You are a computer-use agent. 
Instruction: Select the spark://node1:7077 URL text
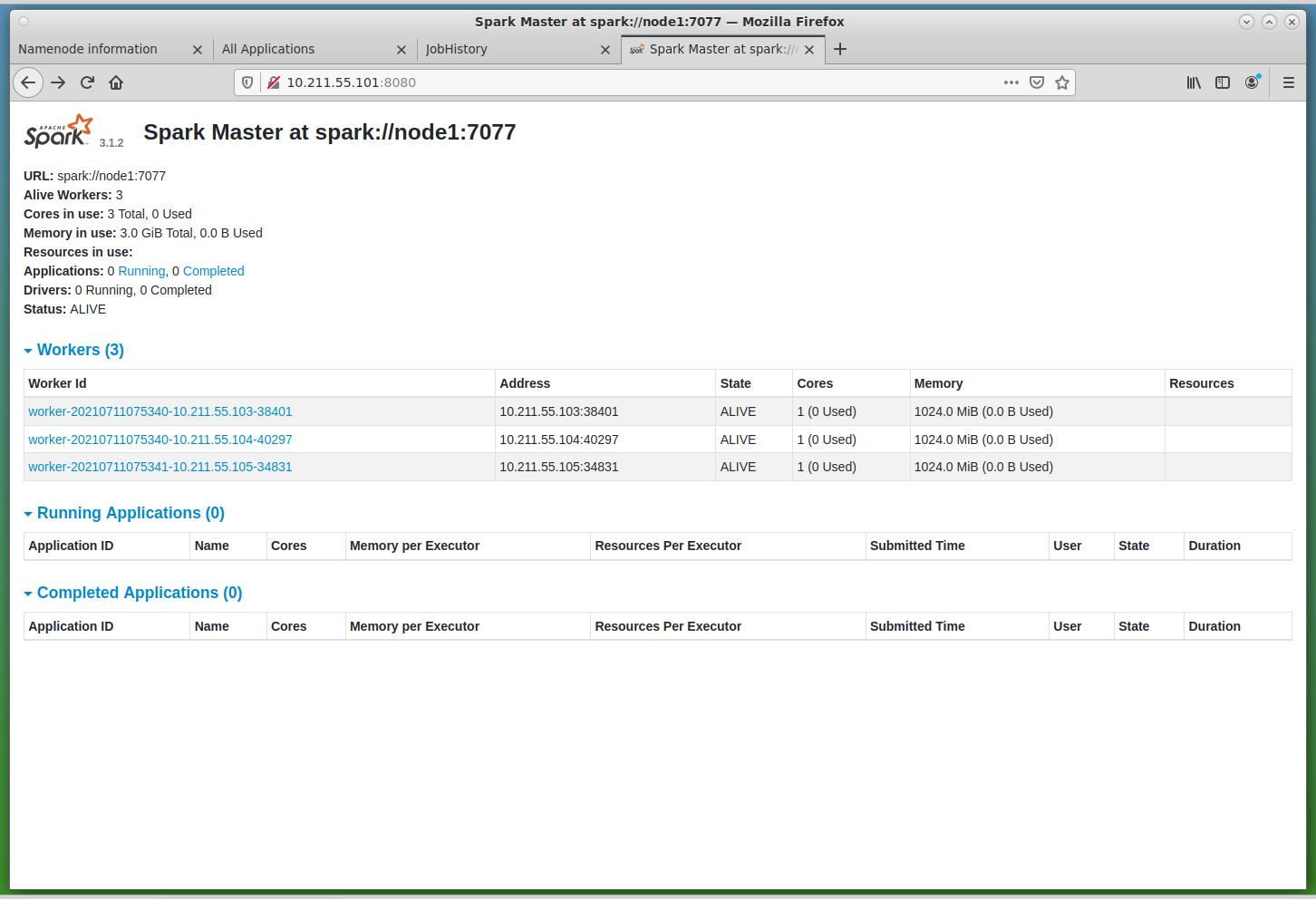click(x=111, y=176)
